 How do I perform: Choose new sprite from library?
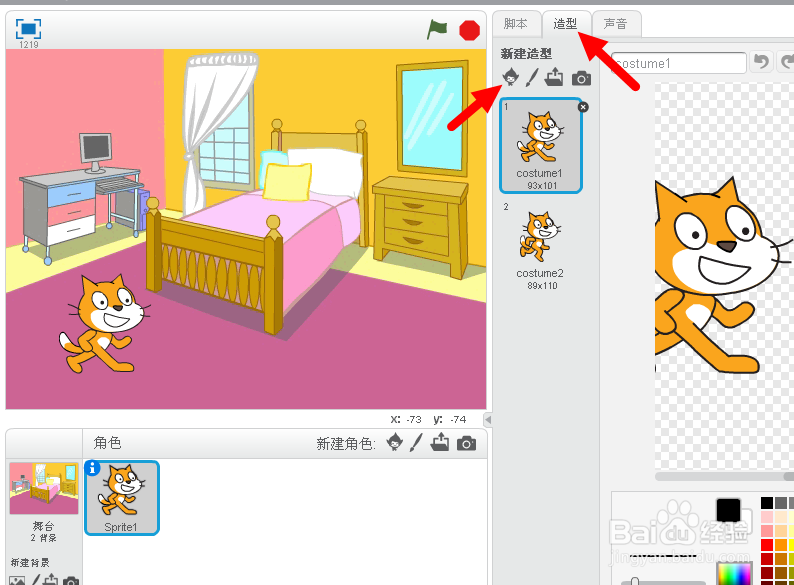(394, 443)
